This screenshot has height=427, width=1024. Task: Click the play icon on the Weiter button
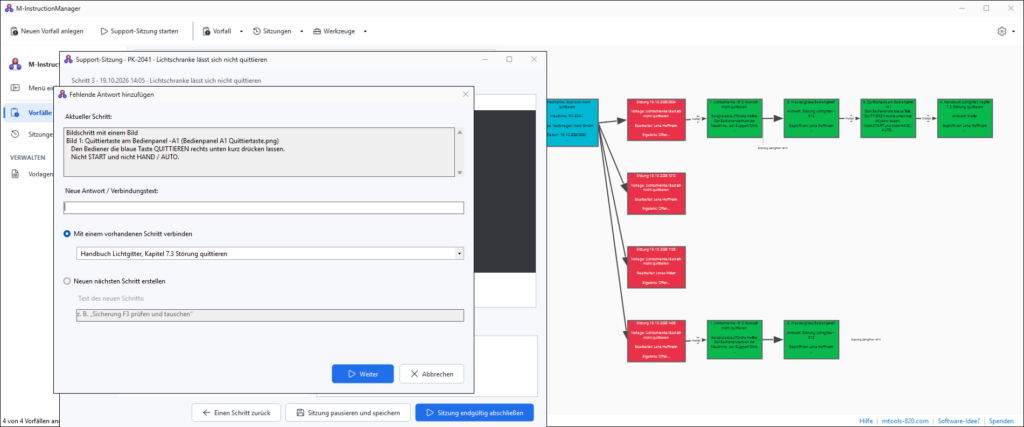click(x=351, y=374)
